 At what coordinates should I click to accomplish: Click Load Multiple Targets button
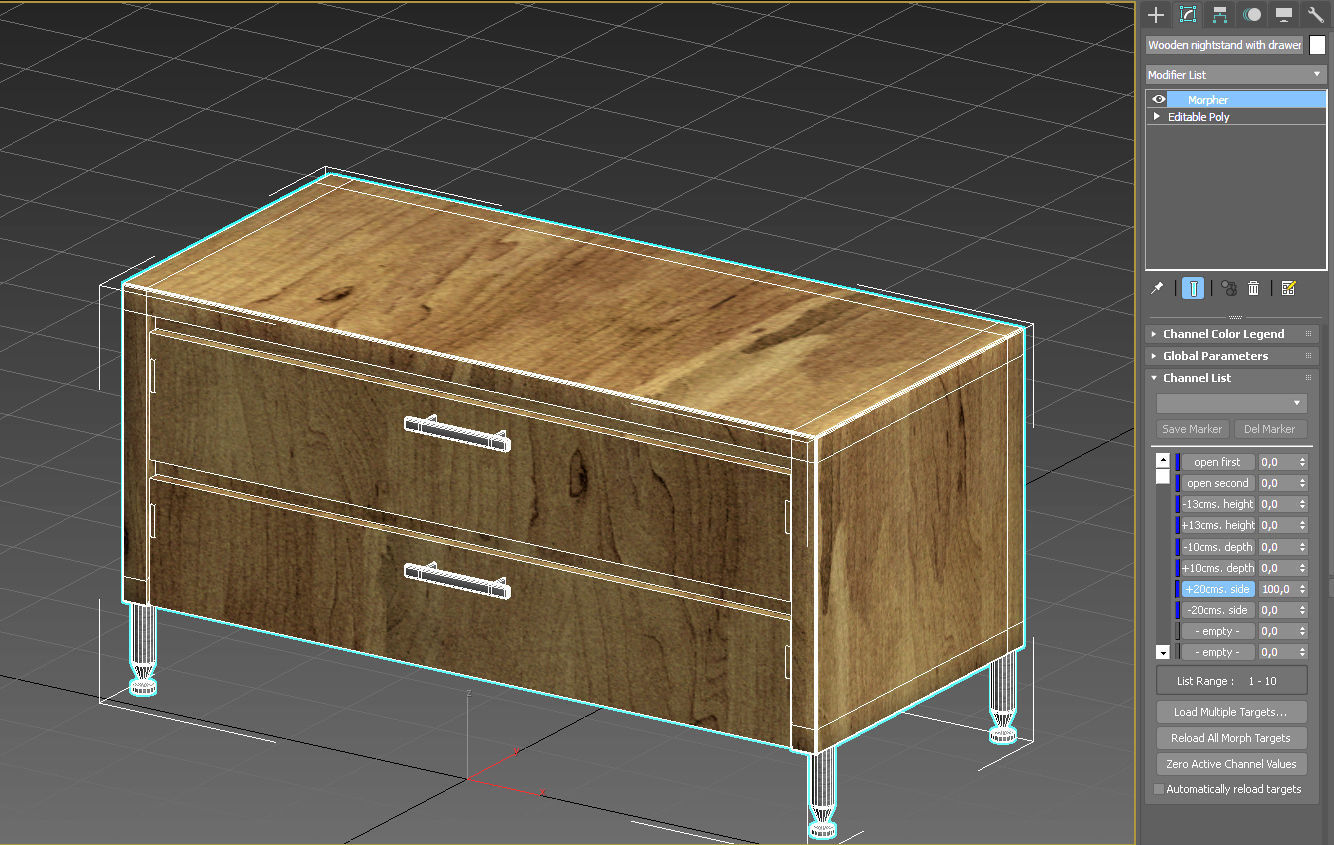[1231, 712]
